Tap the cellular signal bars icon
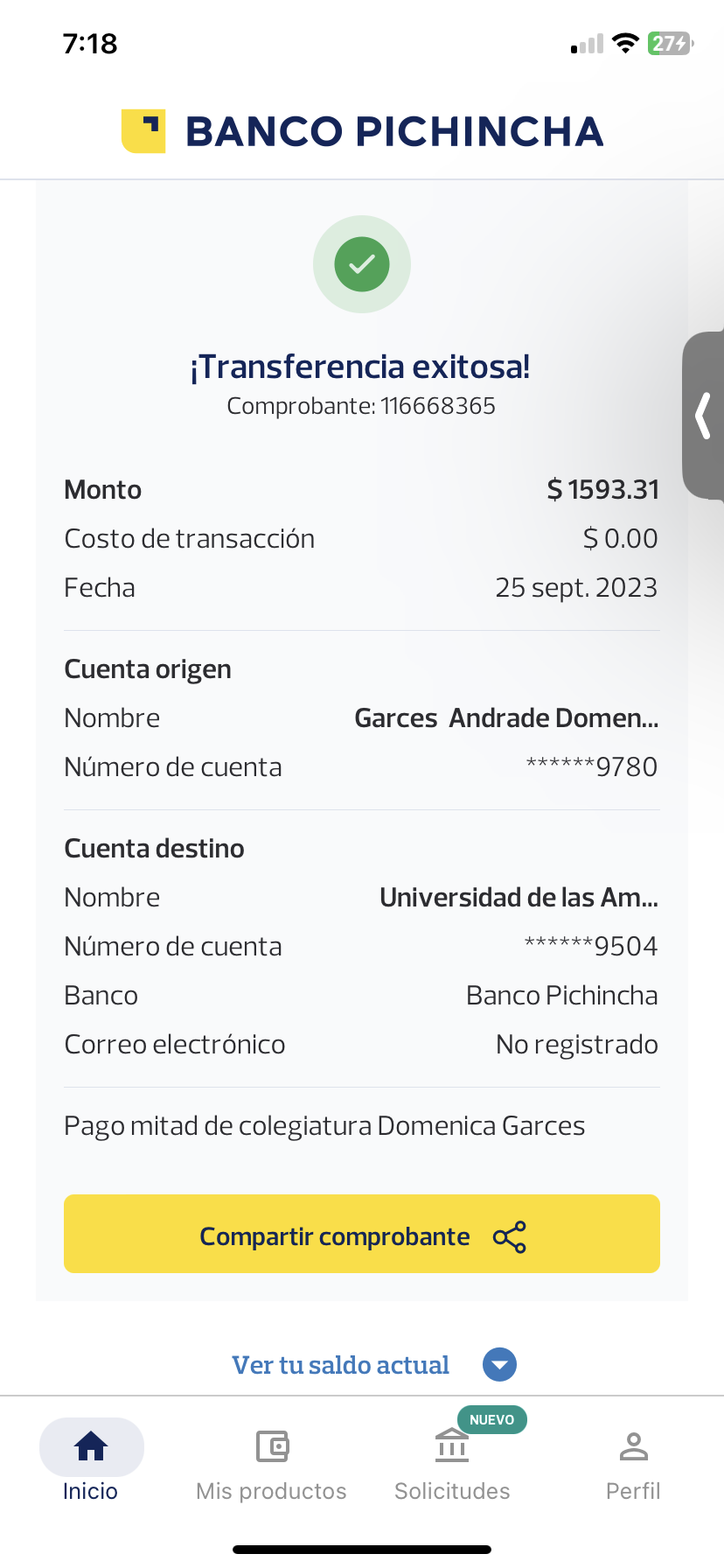 [x=588, y=44]
